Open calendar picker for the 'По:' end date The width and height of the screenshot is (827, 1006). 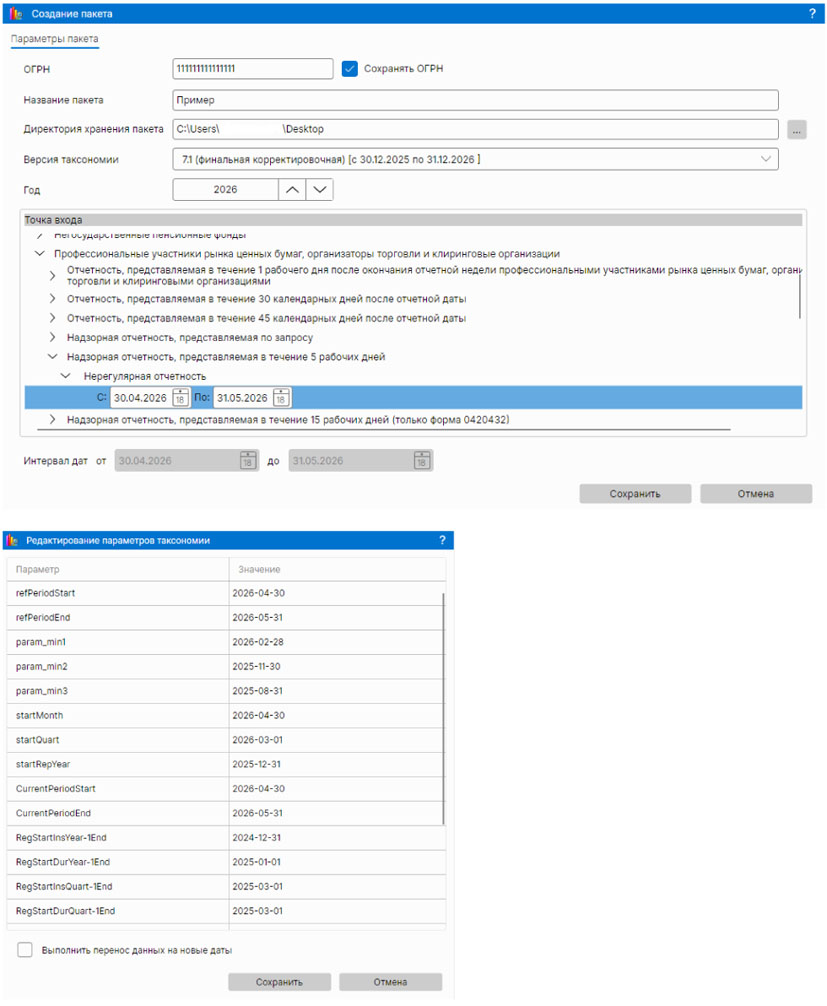tap(282, 398)
